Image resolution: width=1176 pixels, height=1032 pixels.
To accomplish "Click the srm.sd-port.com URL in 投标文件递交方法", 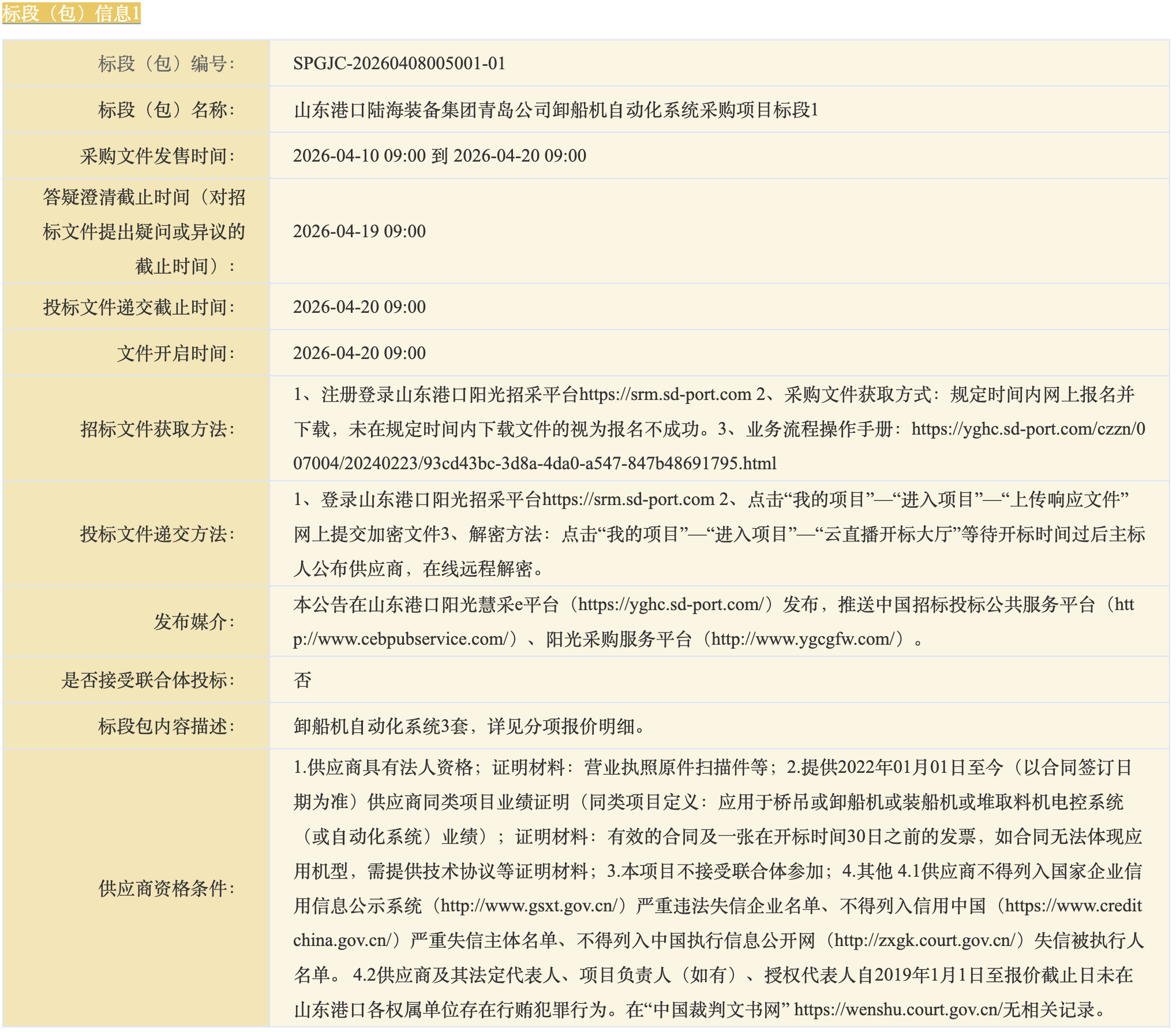I will point(628,499).
